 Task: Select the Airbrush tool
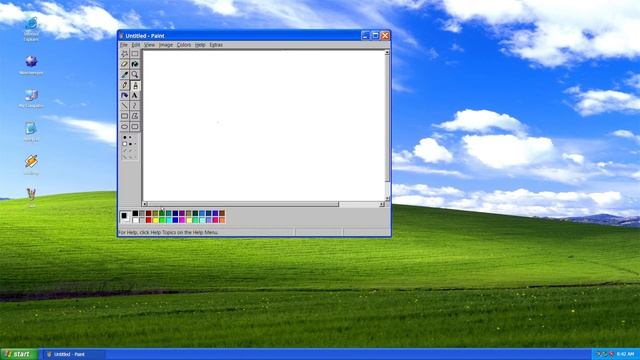124,95
